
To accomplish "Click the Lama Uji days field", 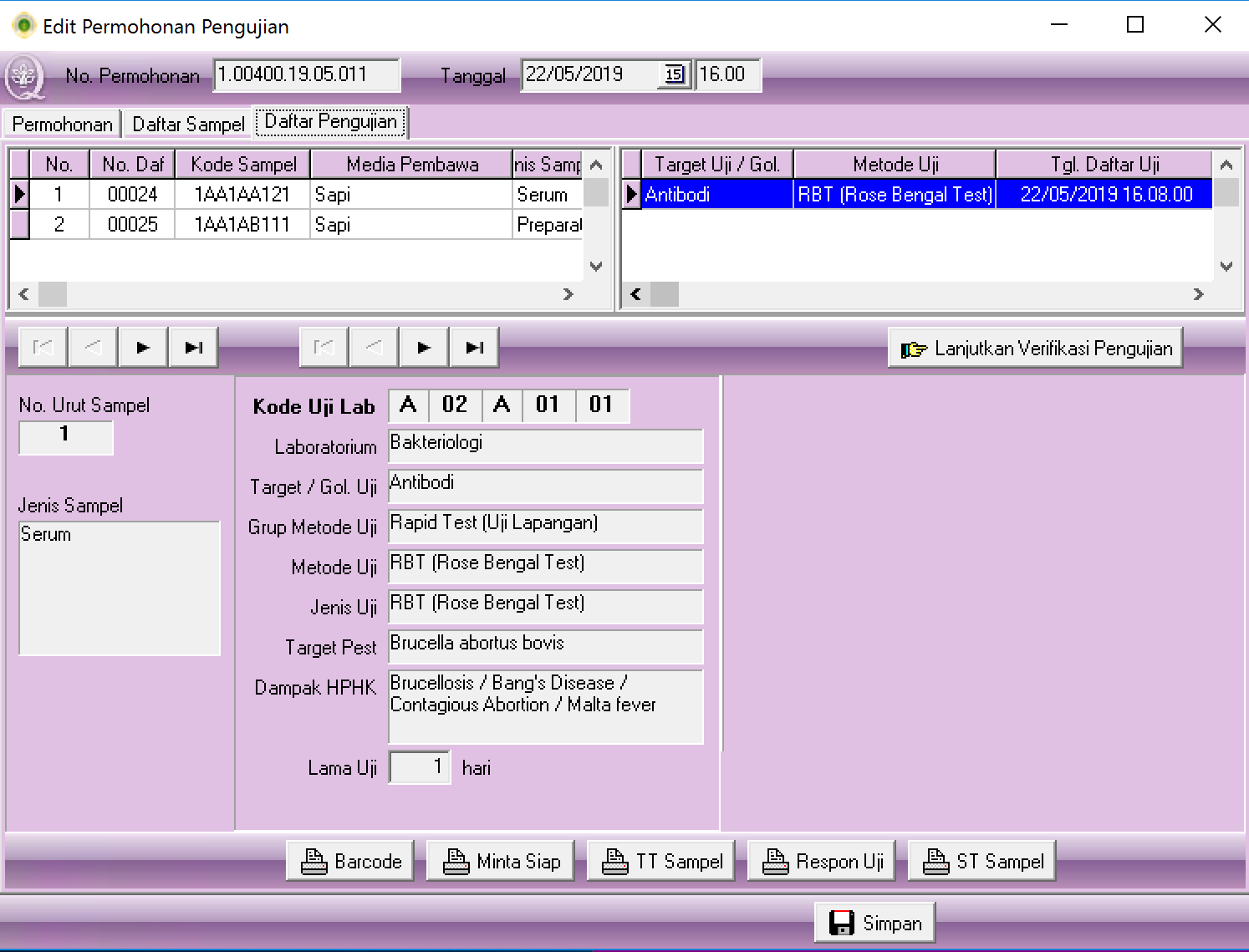I will tap(419, 767).
